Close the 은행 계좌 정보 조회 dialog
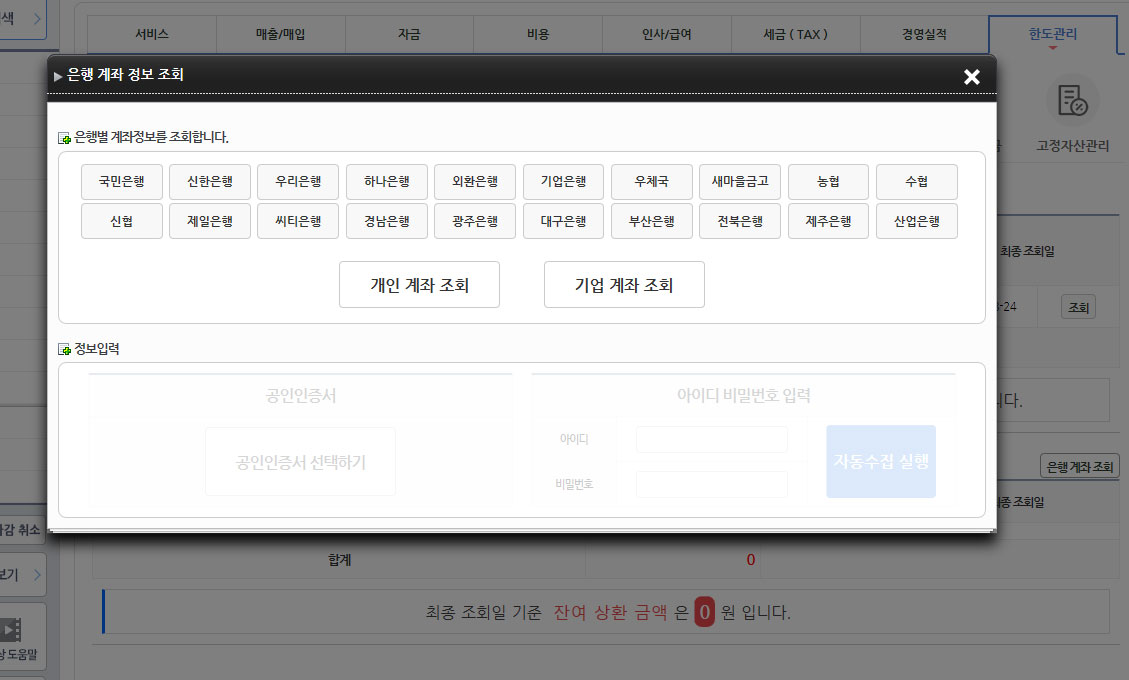 971,76
